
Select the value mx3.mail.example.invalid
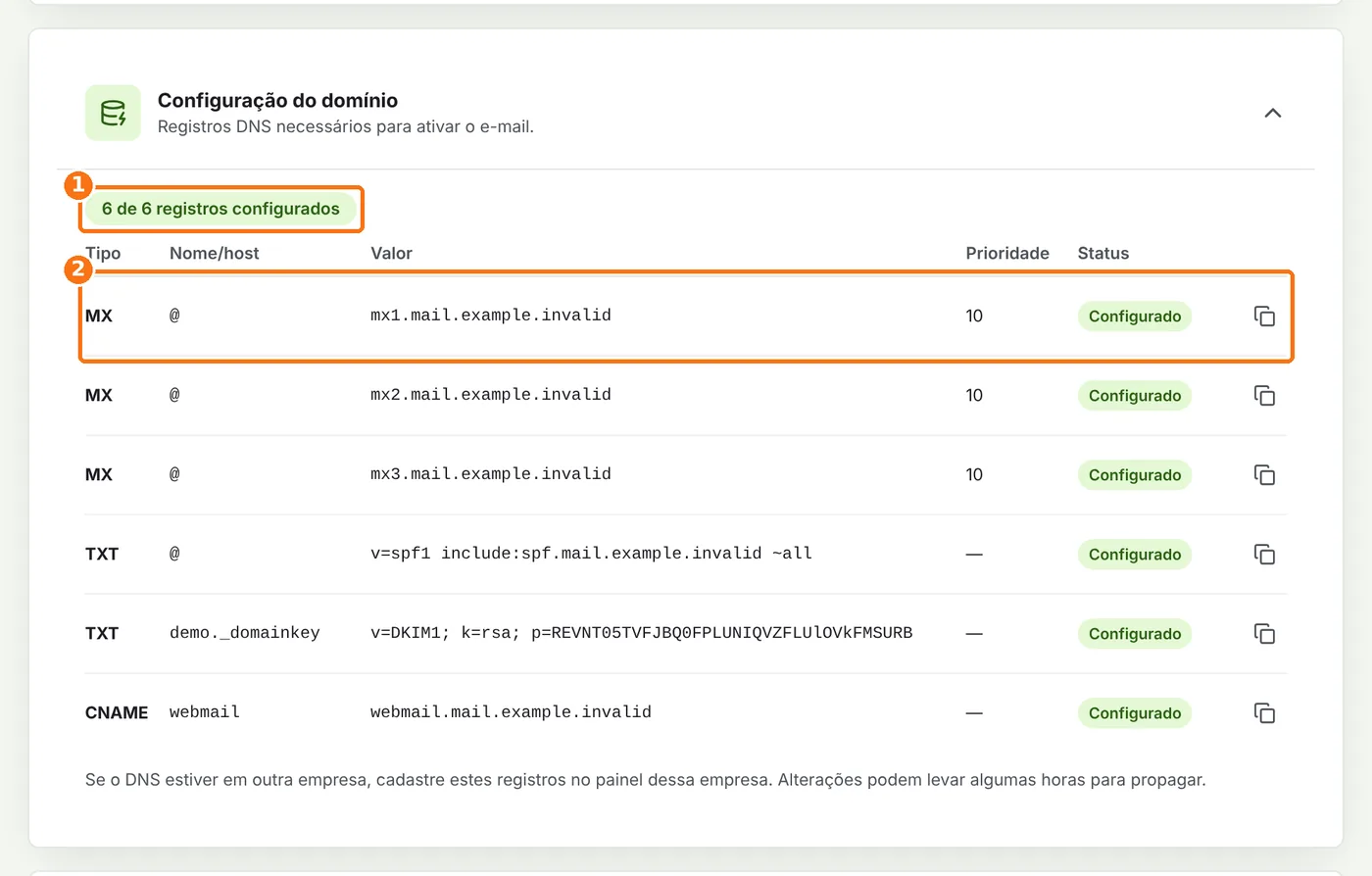491,474
